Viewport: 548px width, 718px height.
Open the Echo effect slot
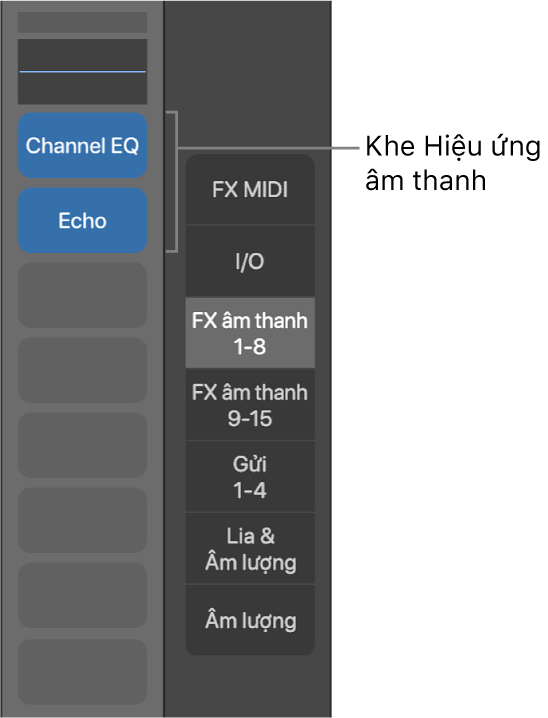click(x=82, y=220)
